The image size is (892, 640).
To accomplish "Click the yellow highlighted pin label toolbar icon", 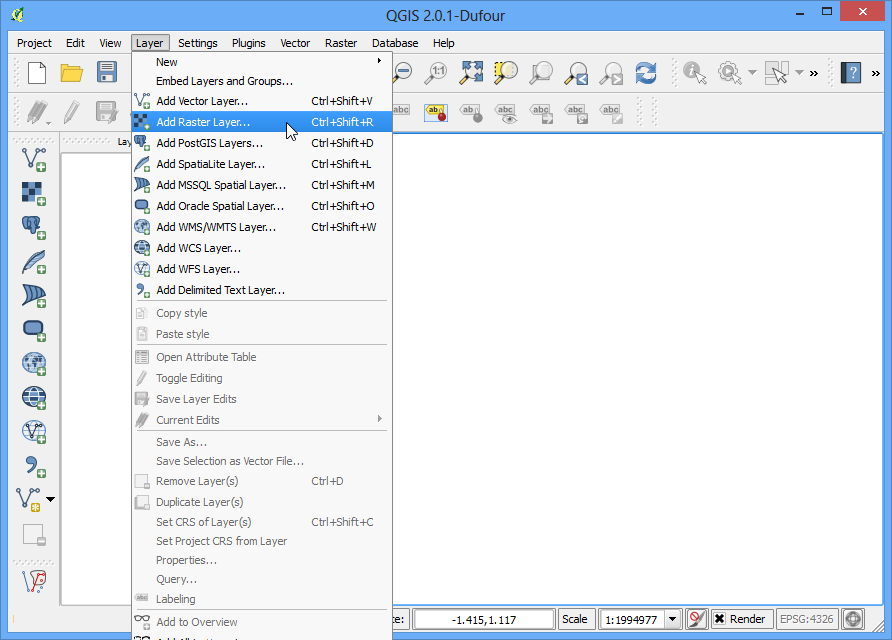I will tap(436, 113).
